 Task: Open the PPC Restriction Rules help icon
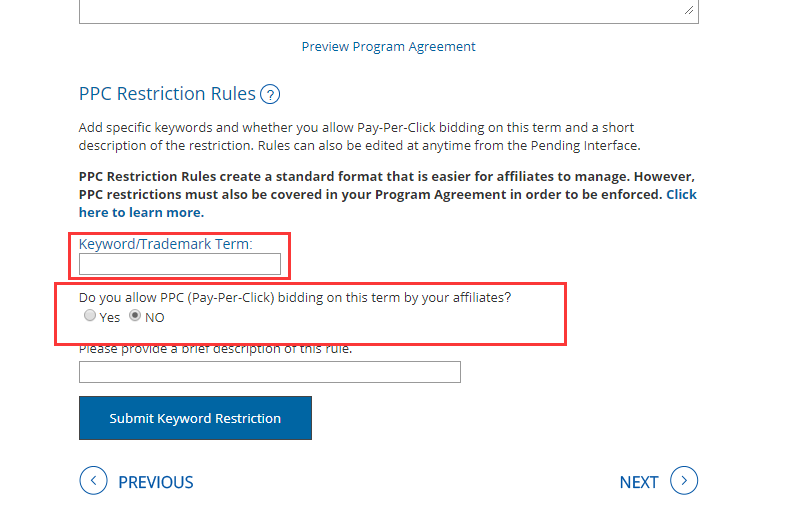click(270, 95)
